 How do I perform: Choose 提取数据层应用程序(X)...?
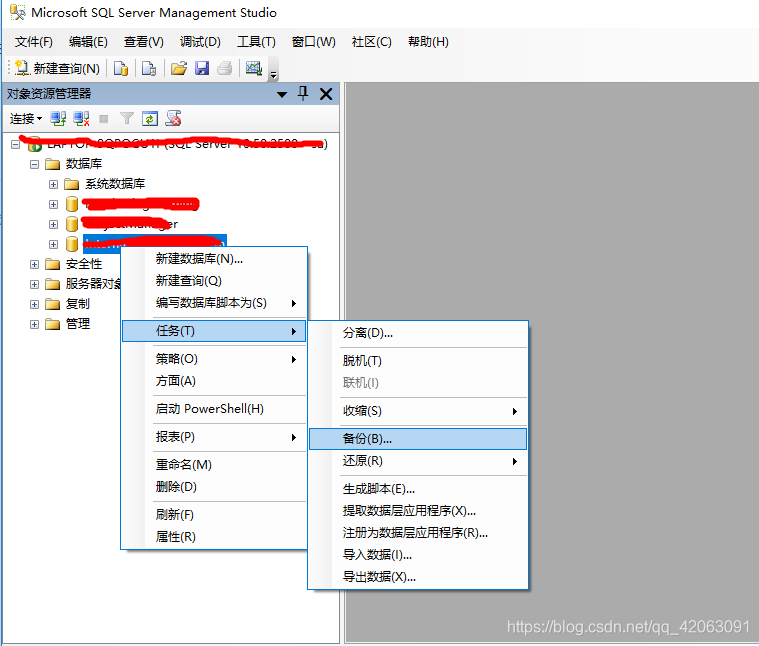click(418, 511)
